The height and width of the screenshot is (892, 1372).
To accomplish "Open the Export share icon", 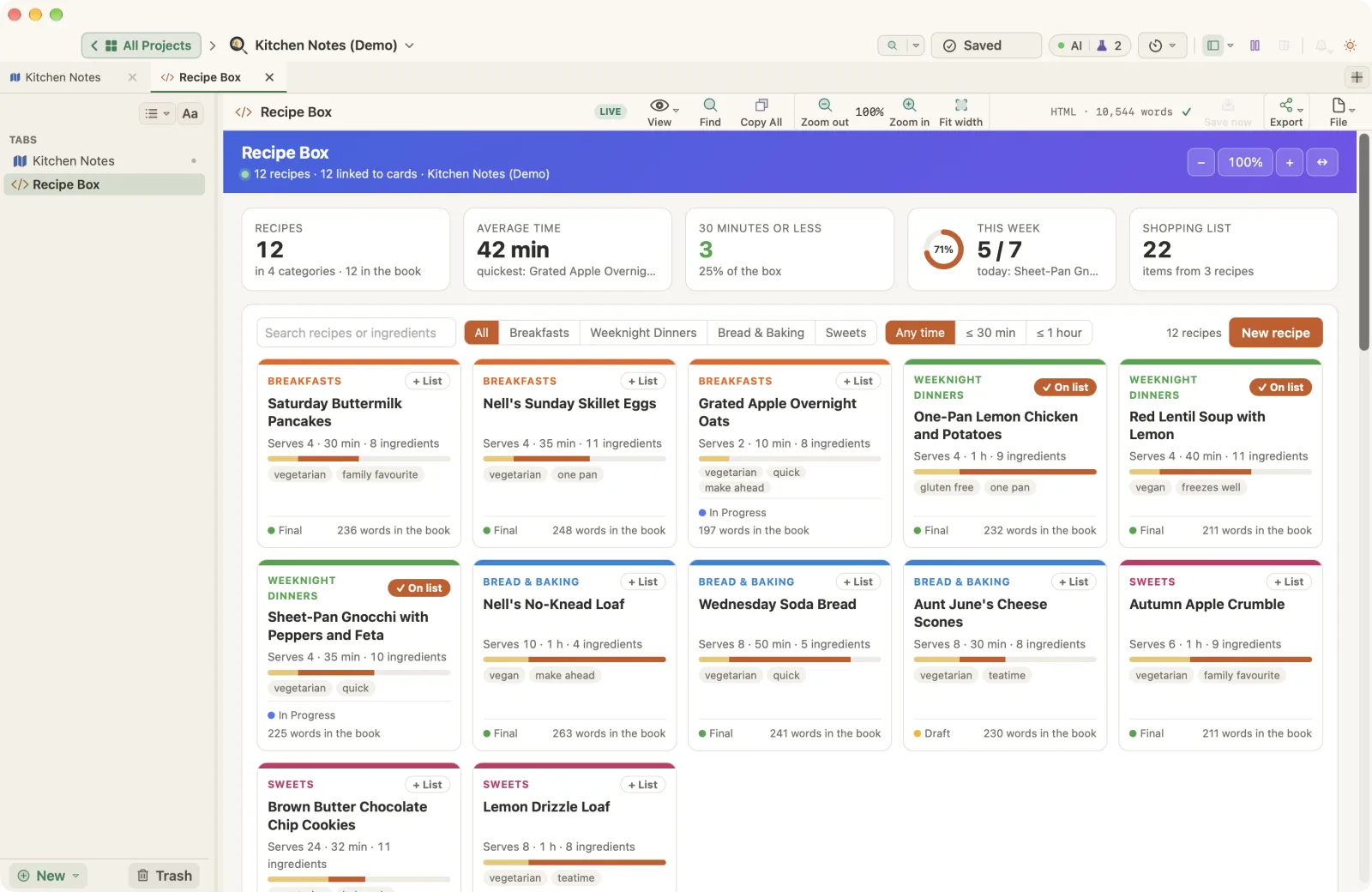I will coord(1286,105).
